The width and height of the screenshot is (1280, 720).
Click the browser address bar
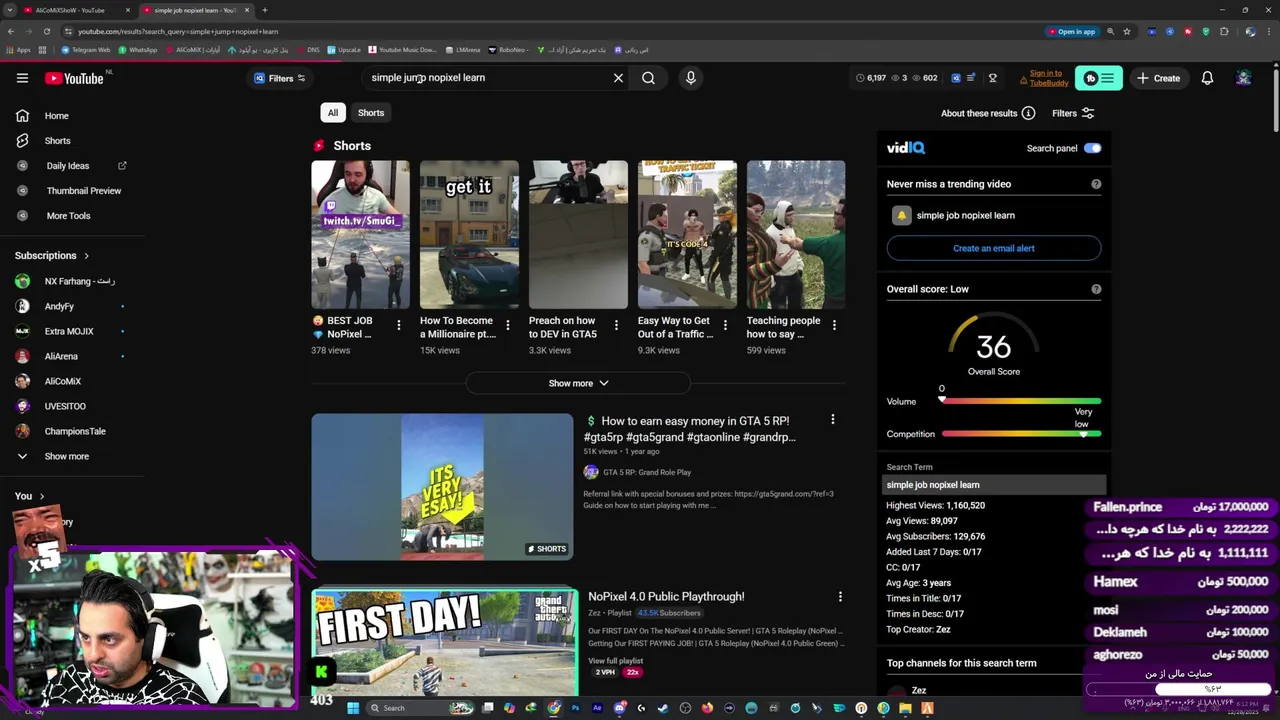[x=550, y=31]
